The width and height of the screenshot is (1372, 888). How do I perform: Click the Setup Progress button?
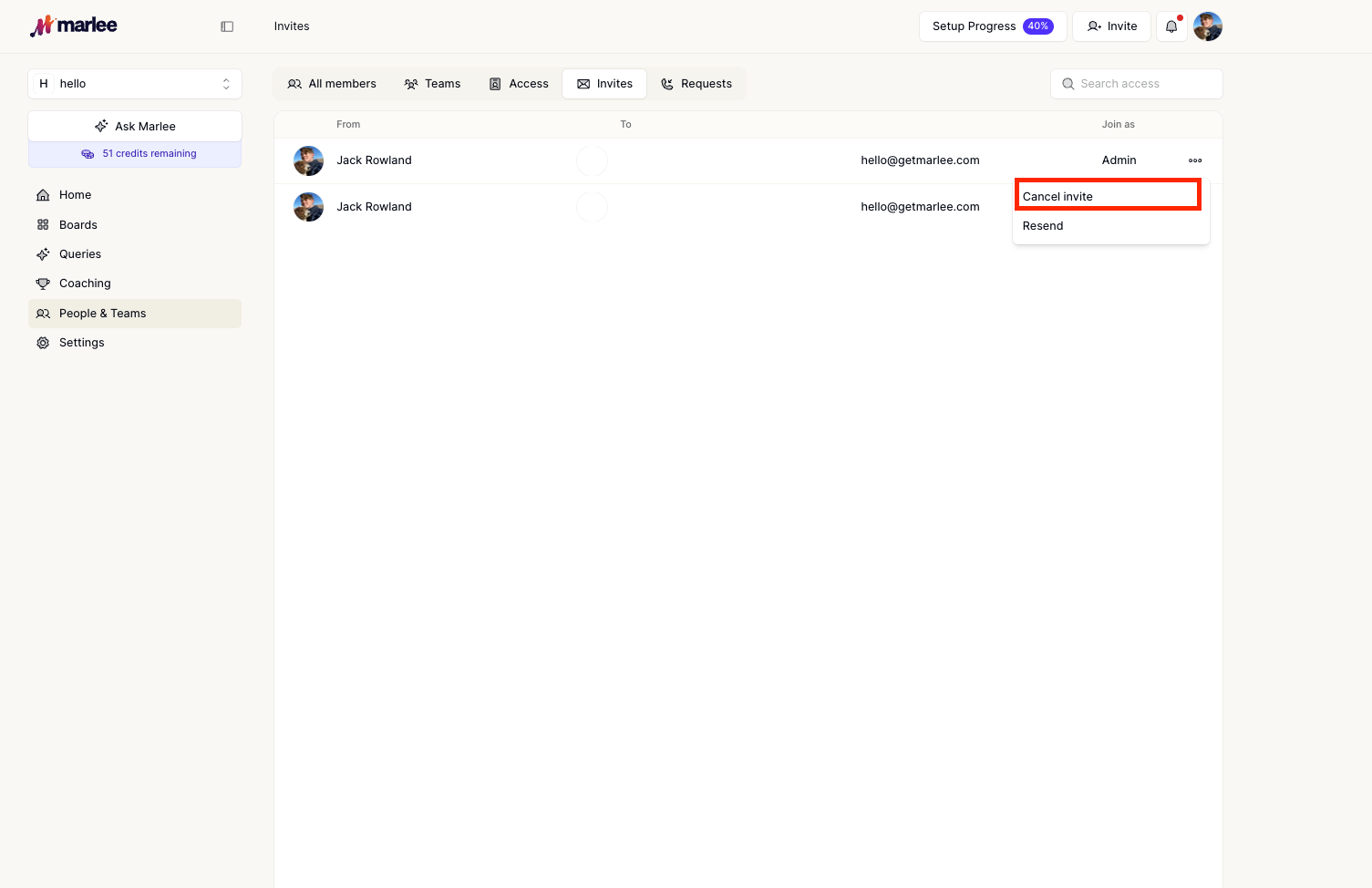993,26
